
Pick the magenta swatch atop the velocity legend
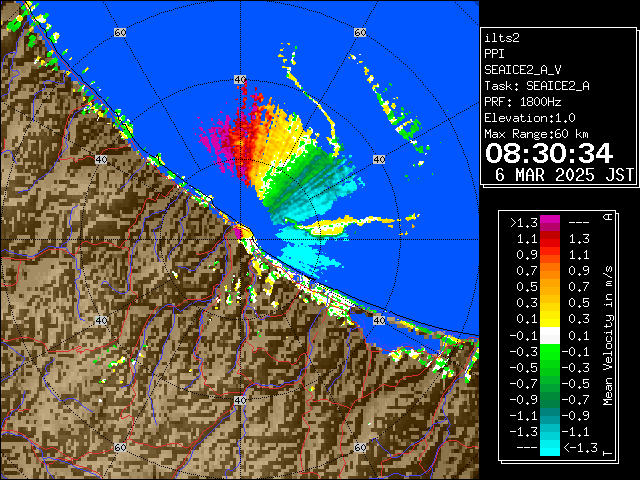pos(550,220)
